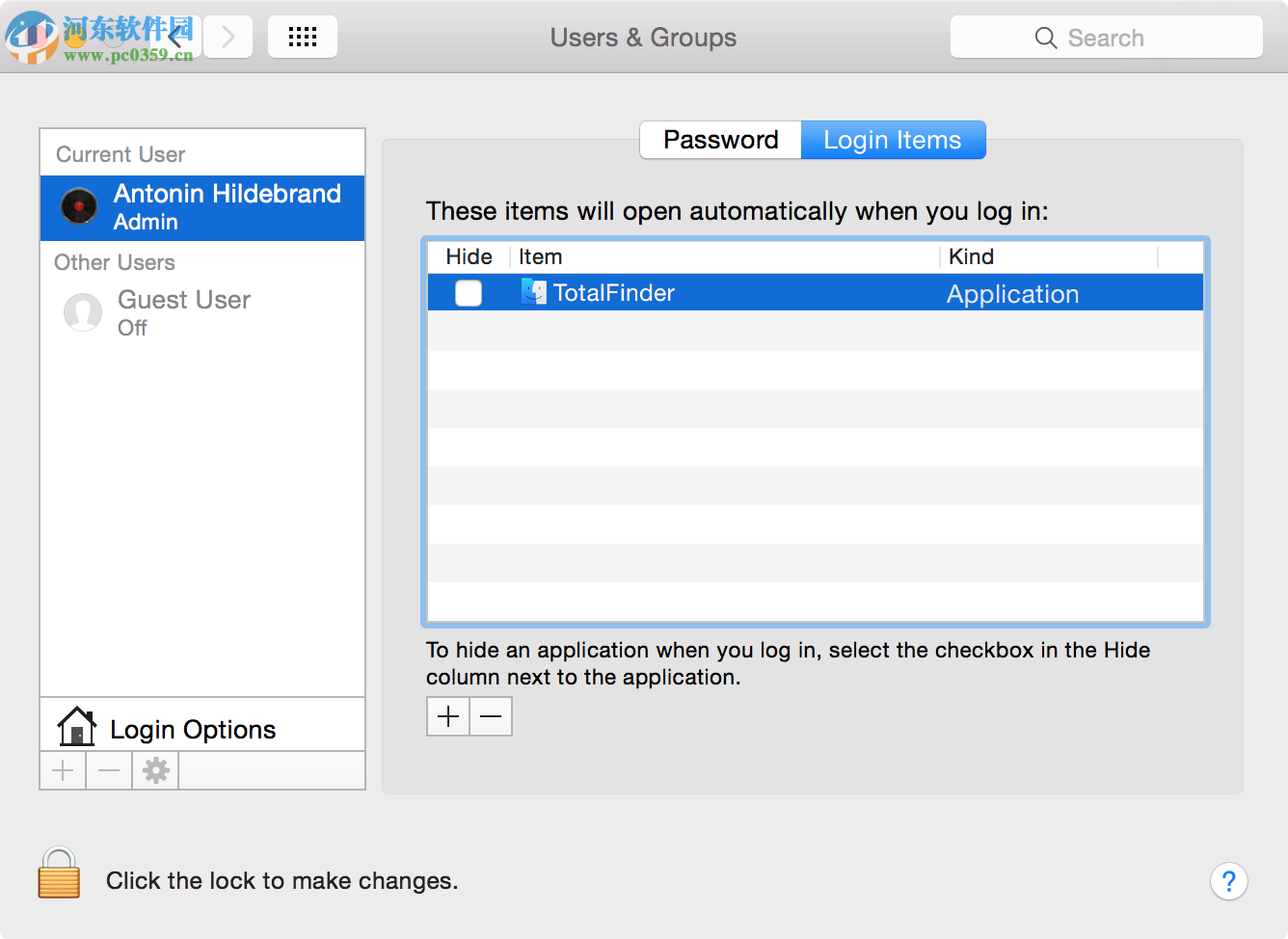Click the Guest User avatar icon
The width and height of the screenshot is (1288, 939).
pos(83,312)
